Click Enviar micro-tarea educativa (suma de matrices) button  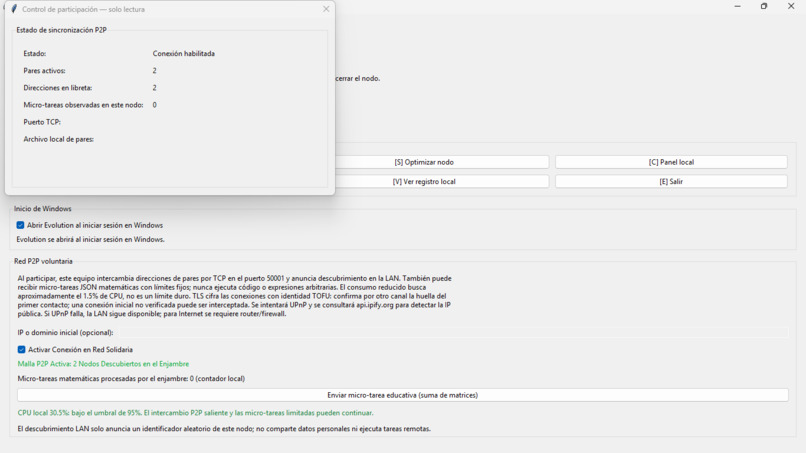(402, 395)
